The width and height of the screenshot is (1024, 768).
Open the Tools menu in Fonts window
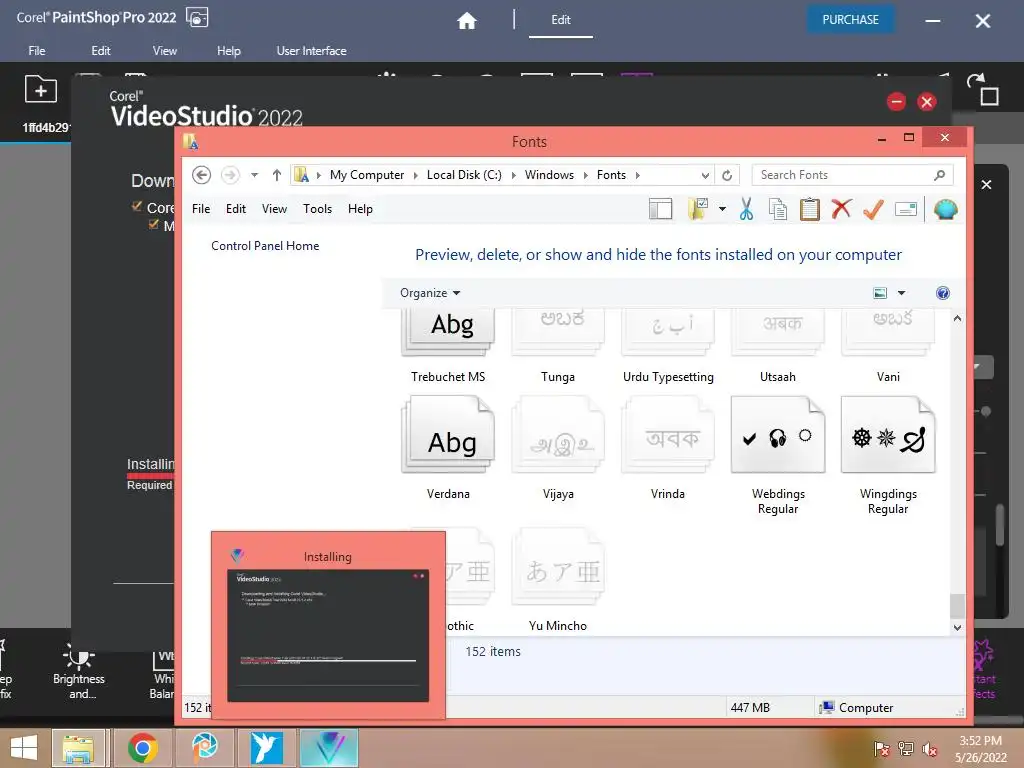[317, 209]
